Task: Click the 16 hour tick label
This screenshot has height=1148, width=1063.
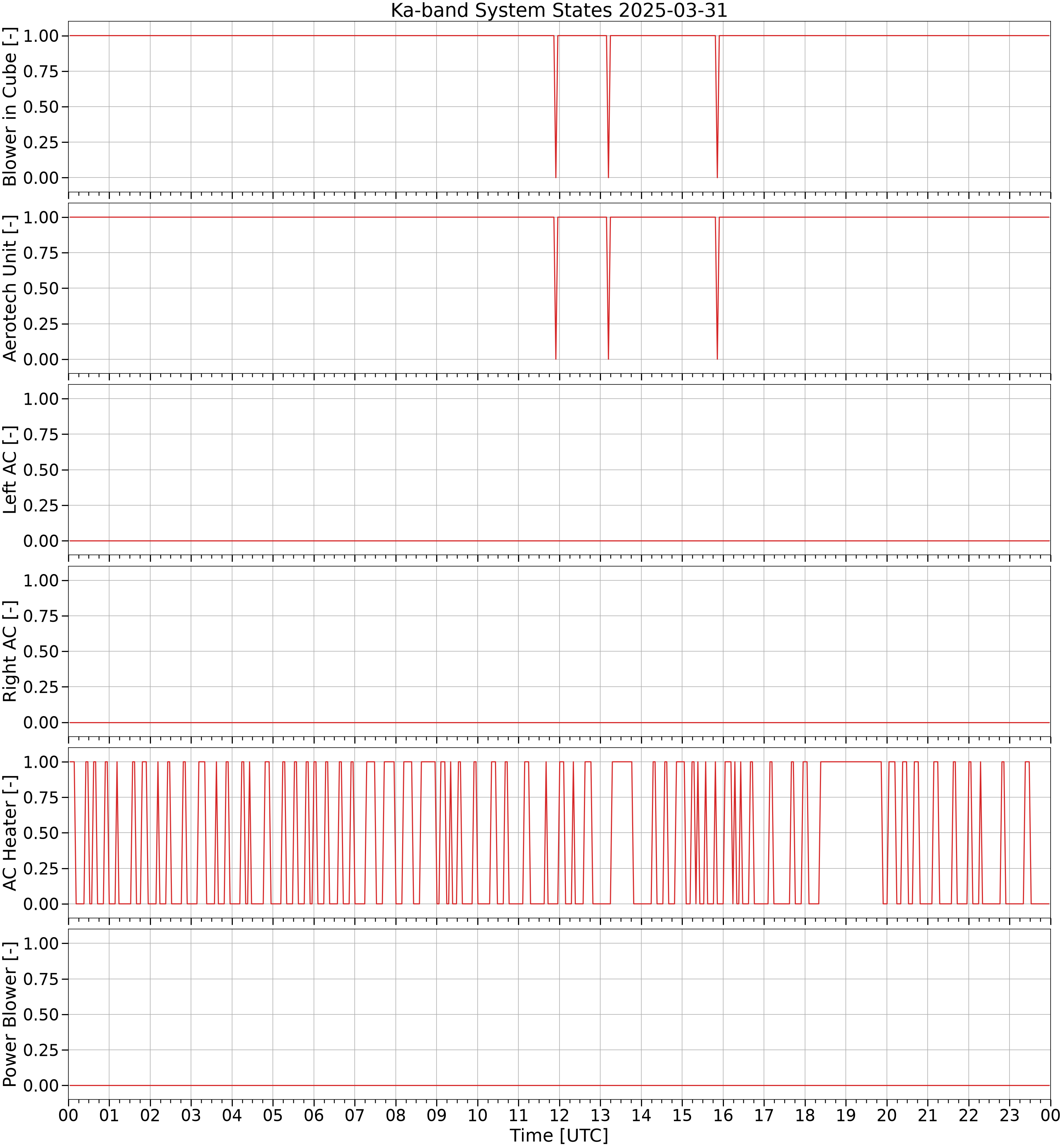Action: (723, 1115)
